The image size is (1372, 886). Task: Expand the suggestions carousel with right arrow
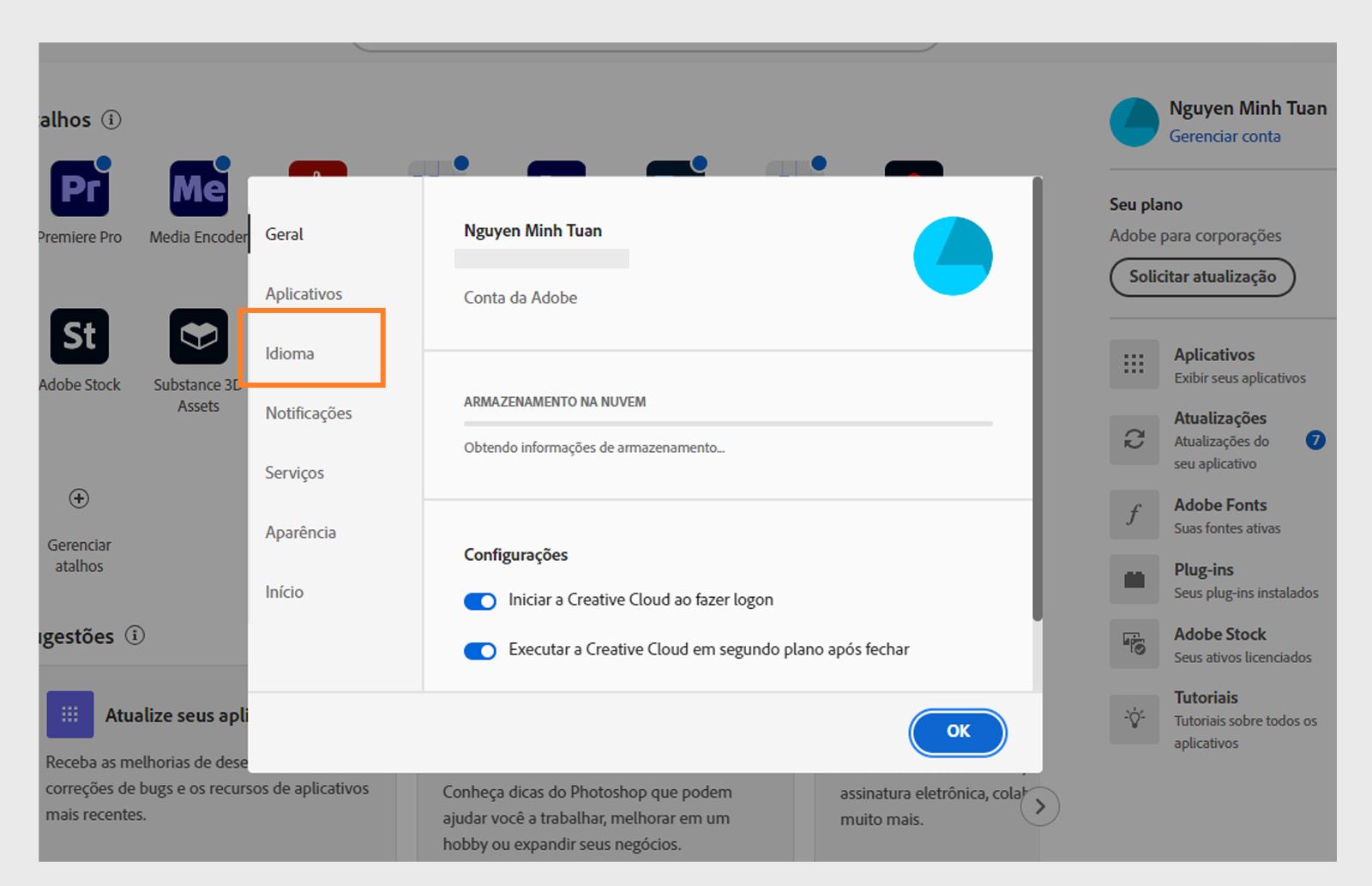pyautogui.click(x=1041, y=806)
